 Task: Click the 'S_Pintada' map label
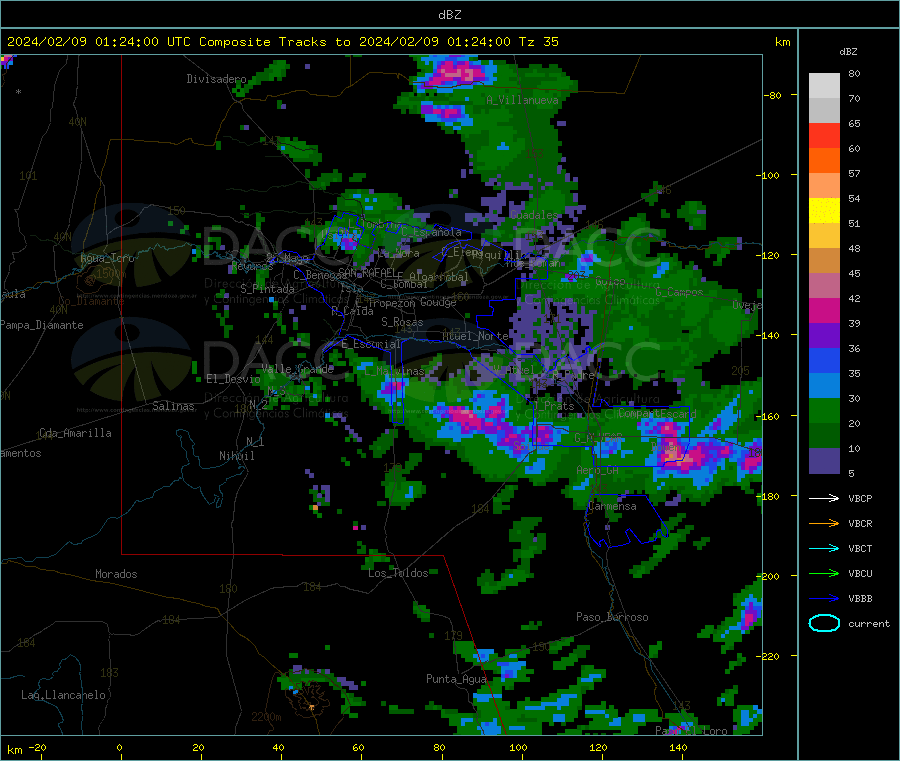(x=267, y=289)
